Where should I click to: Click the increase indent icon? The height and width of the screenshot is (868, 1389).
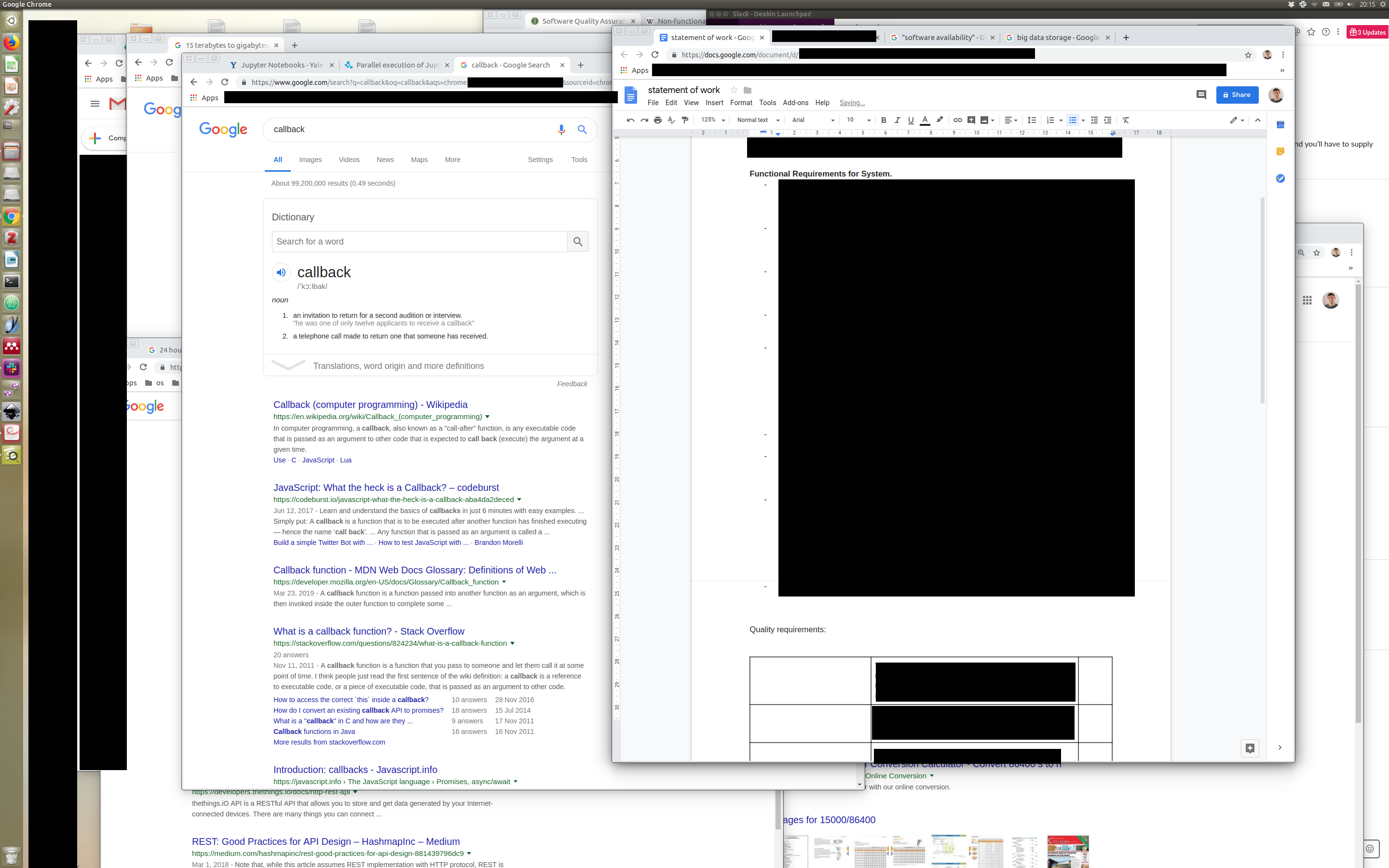[1108, 120]
